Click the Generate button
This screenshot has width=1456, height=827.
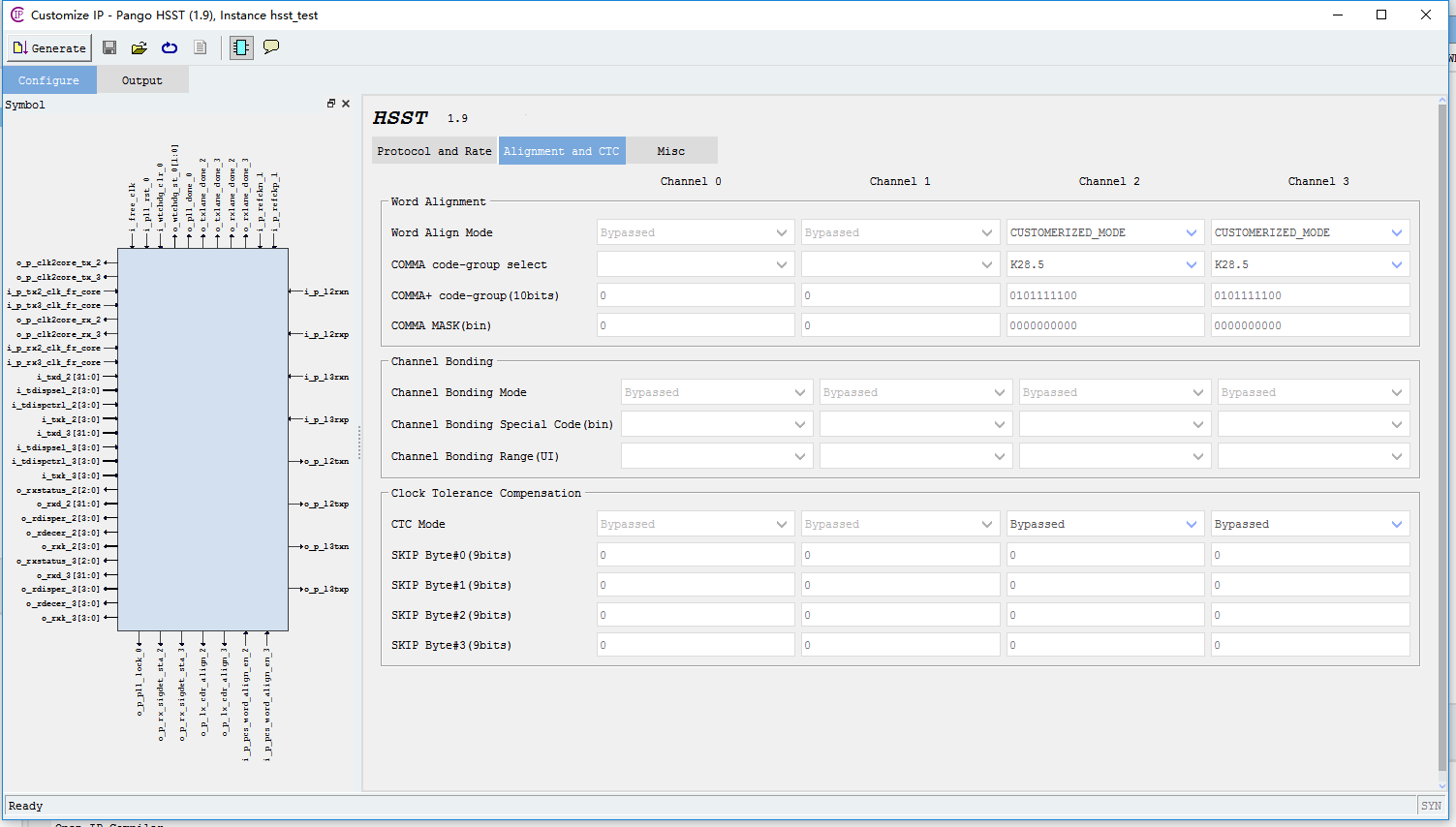tap(49, 47)
